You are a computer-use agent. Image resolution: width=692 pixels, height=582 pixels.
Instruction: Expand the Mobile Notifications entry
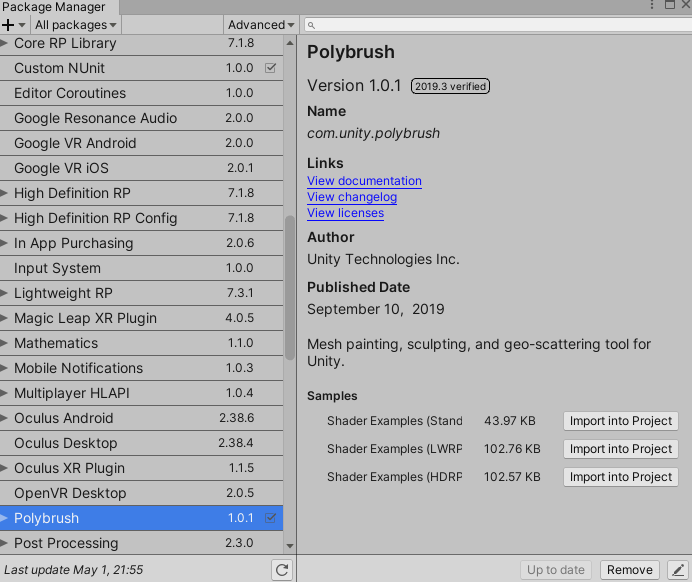tap(4, 368)
